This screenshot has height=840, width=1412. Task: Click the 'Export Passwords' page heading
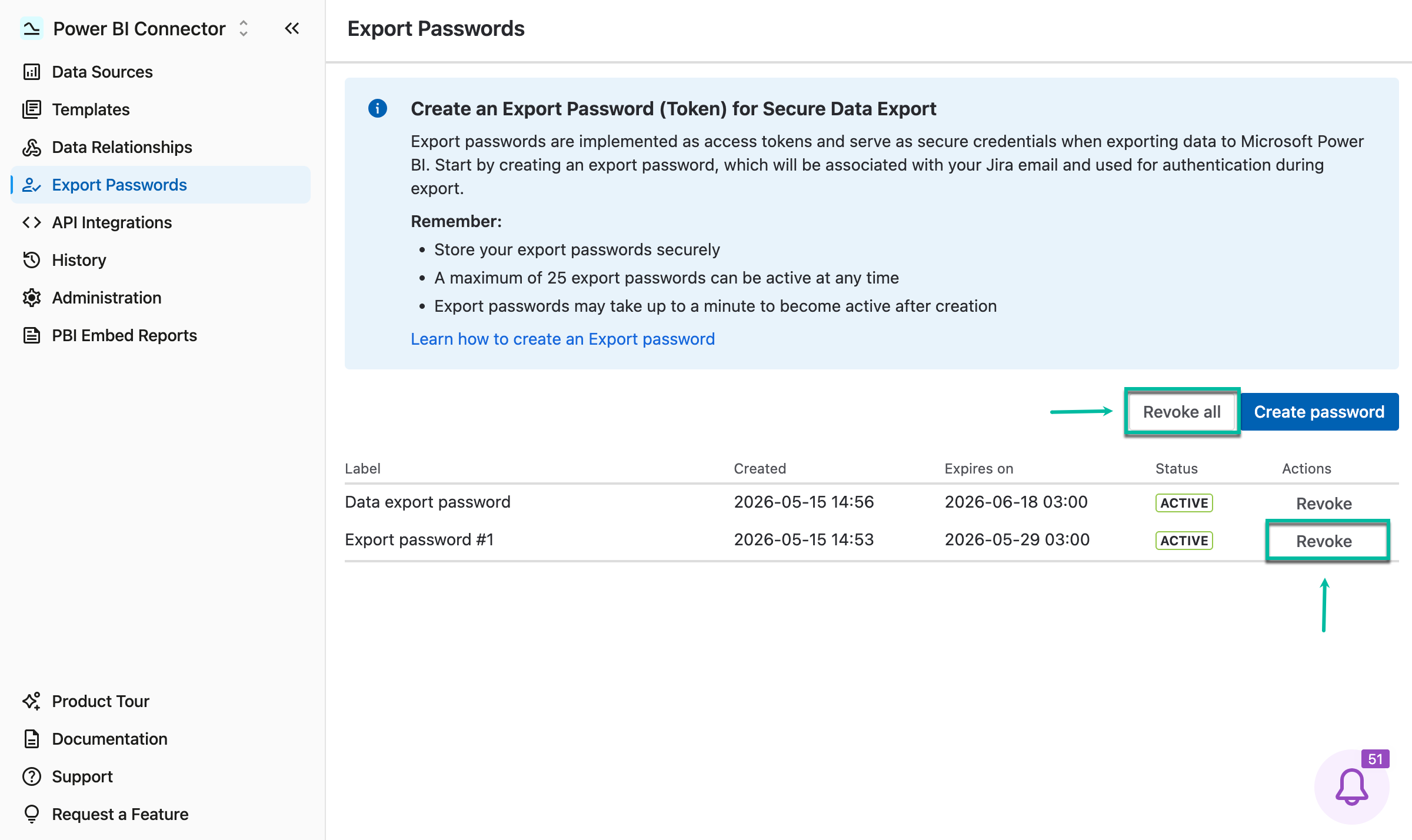point(436,28)
